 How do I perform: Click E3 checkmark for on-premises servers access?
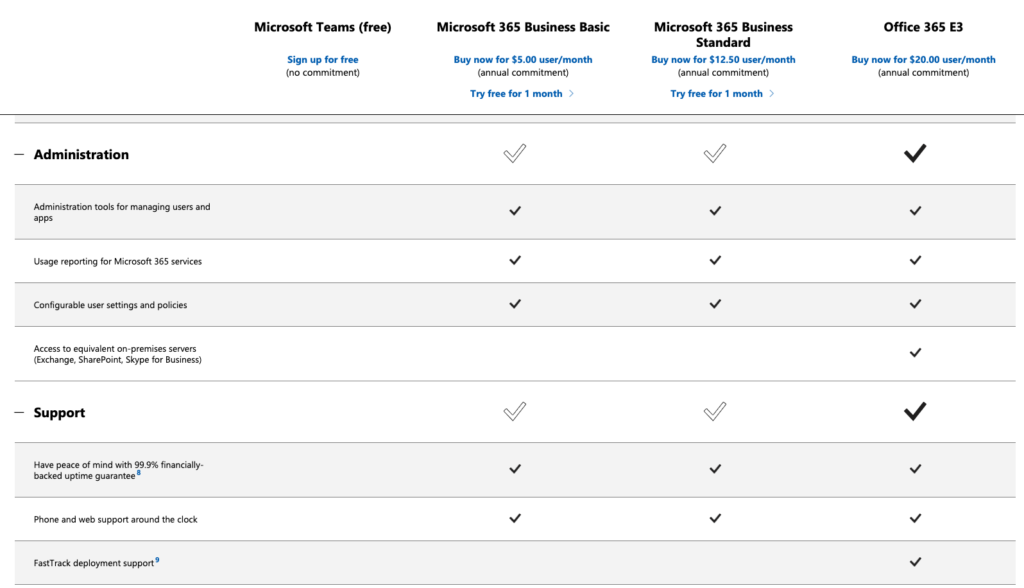(916, 353)
